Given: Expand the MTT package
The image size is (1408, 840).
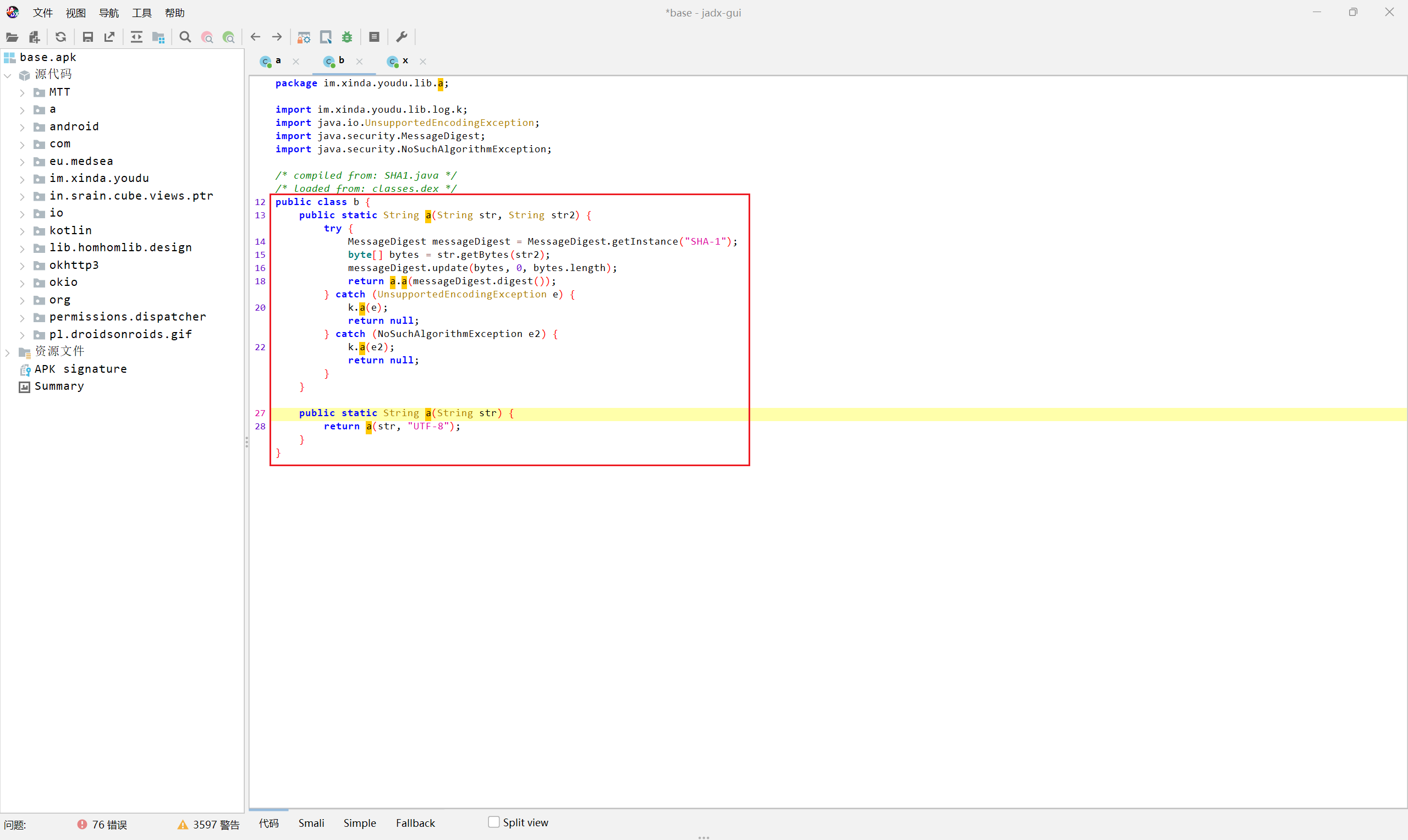Looking at the screenshot, I should point(22,93).
